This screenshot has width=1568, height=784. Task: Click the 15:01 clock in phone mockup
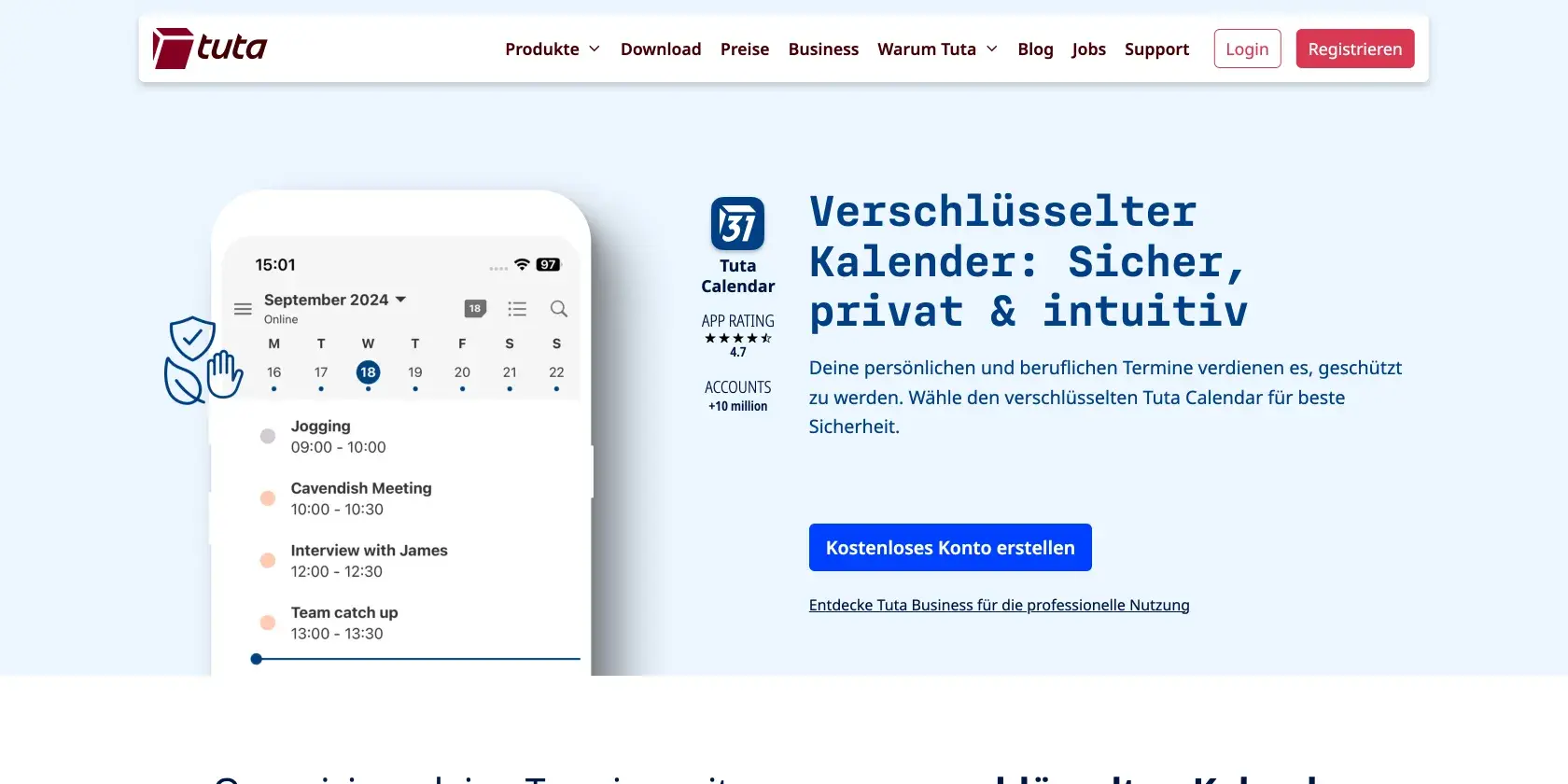tap(275, 265)
